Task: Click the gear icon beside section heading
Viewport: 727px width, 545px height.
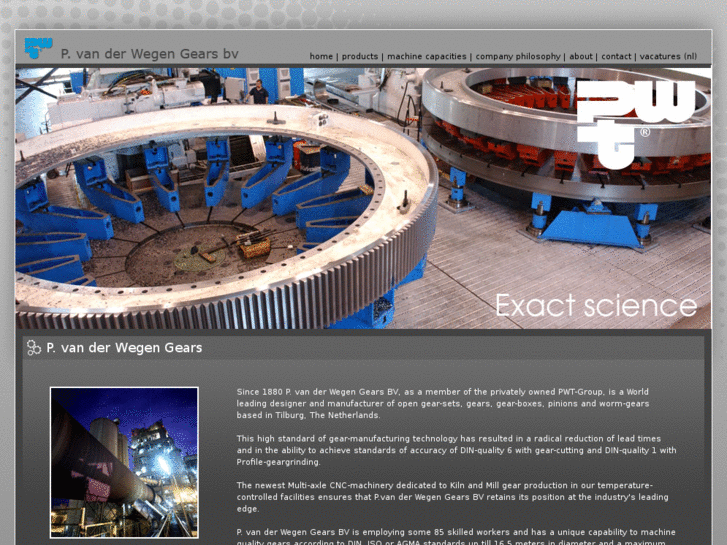Action: coord(33,348)
